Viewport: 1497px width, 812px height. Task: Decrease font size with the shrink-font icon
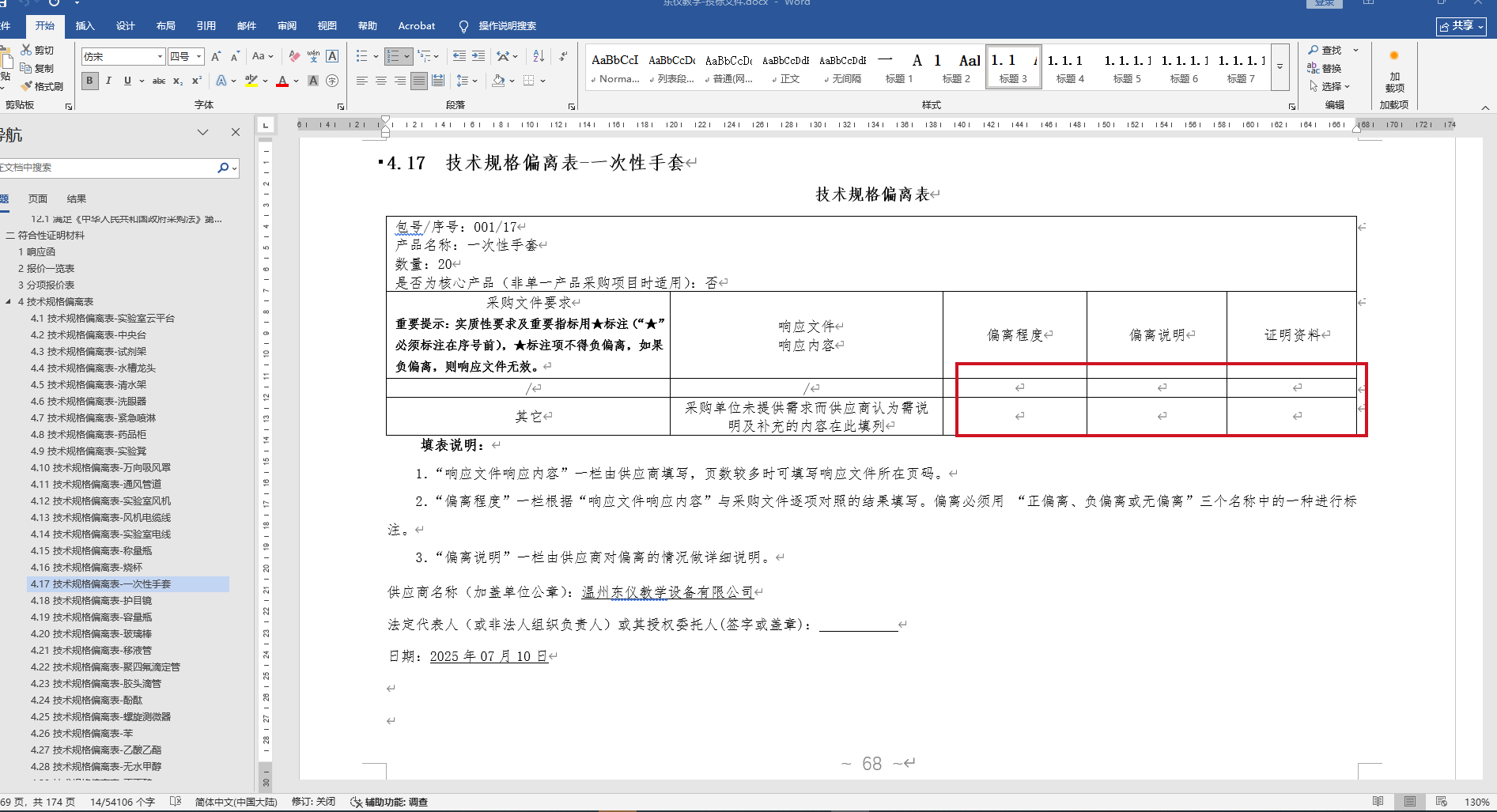tap(235, 56)
